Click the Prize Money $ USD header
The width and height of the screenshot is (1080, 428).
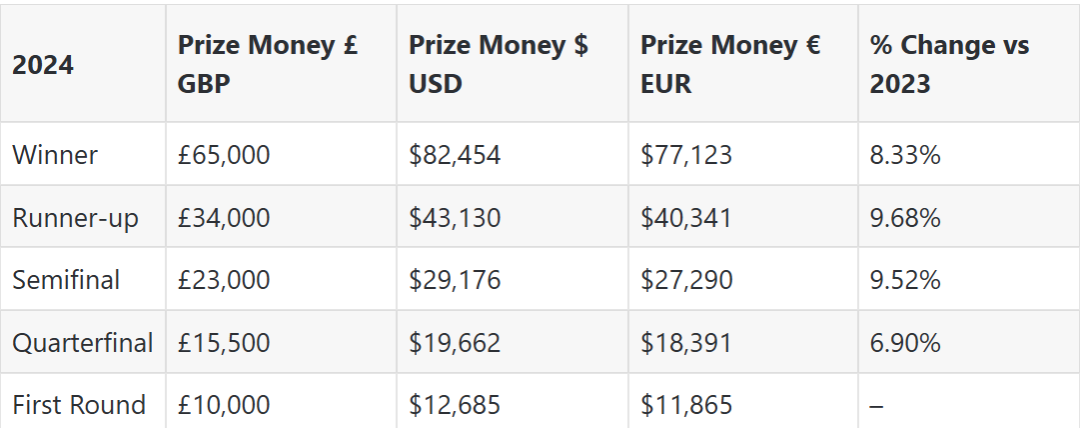pos(498,64)
